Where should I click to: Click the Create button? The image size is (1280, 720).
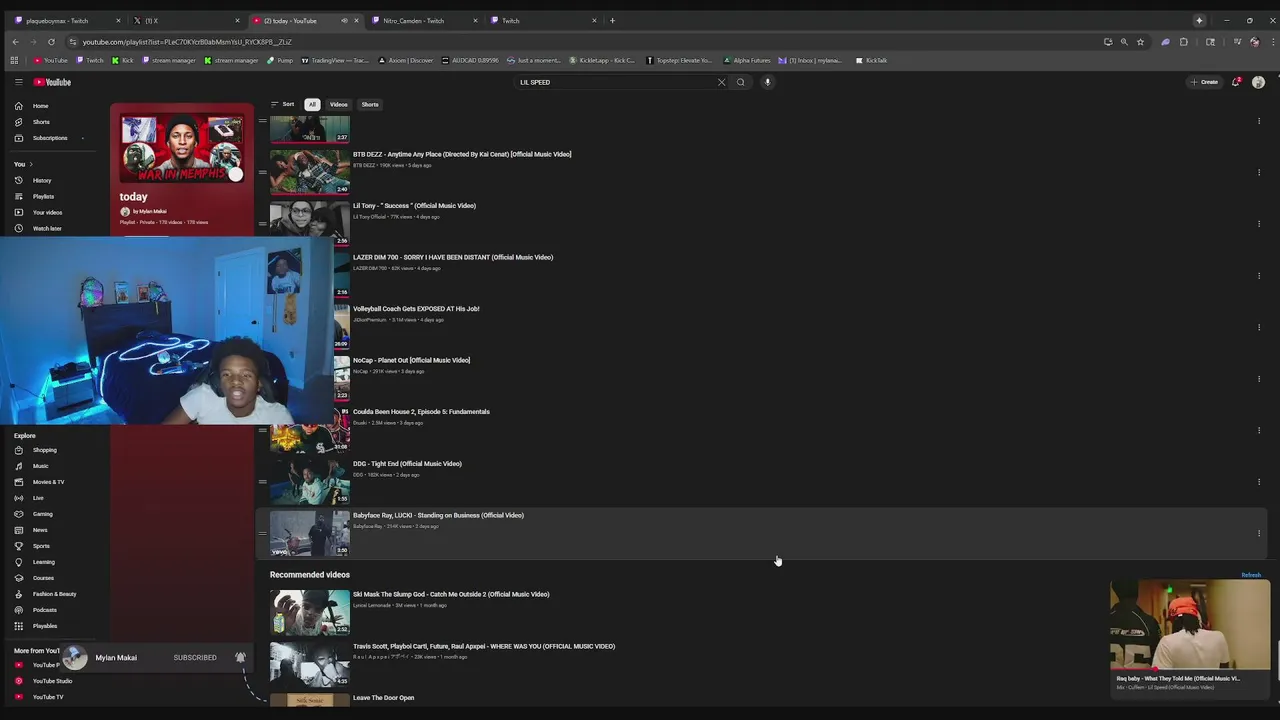pyautogui.click(x=1204, y=82)
